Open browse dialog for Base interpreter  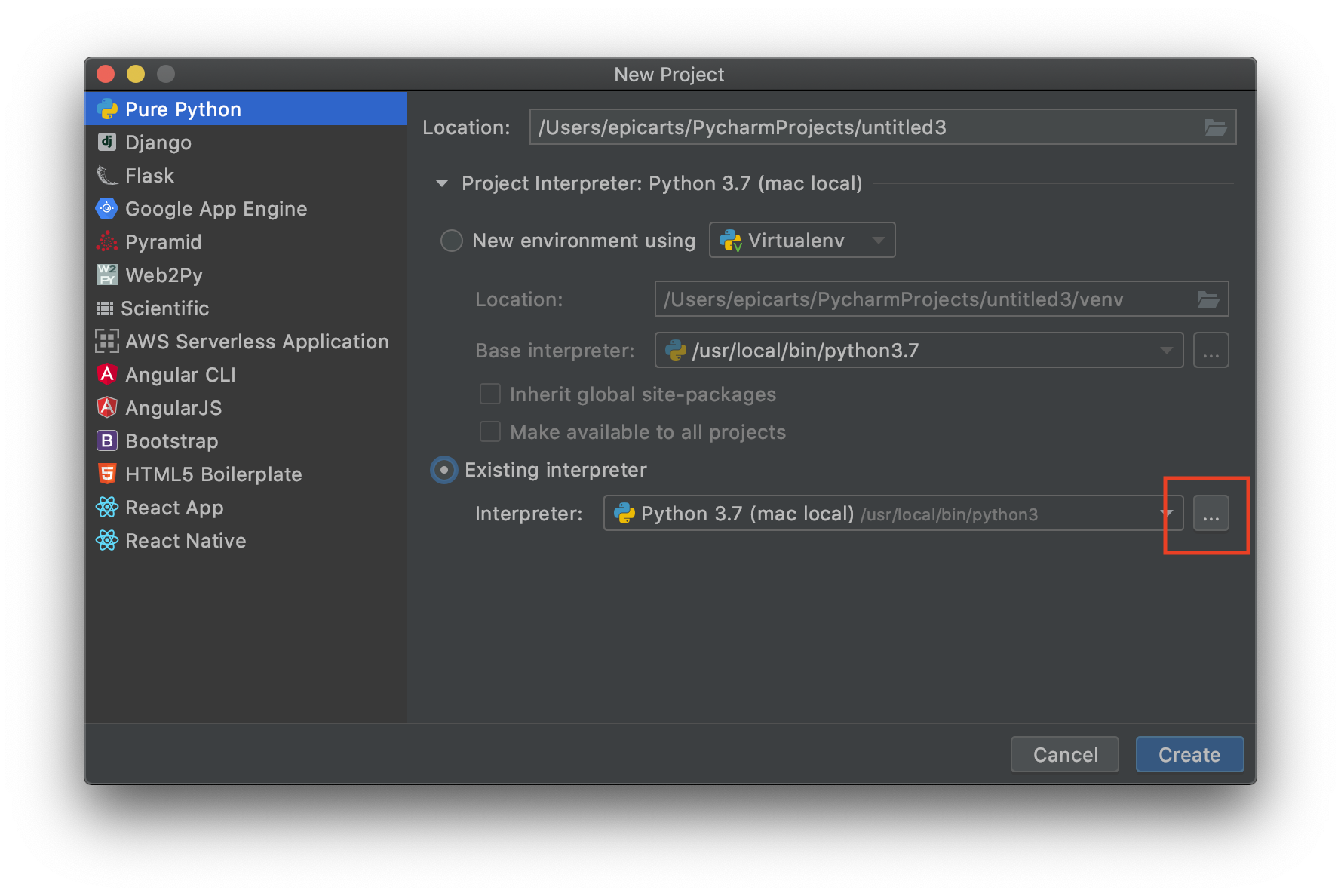pos(1211,351)
